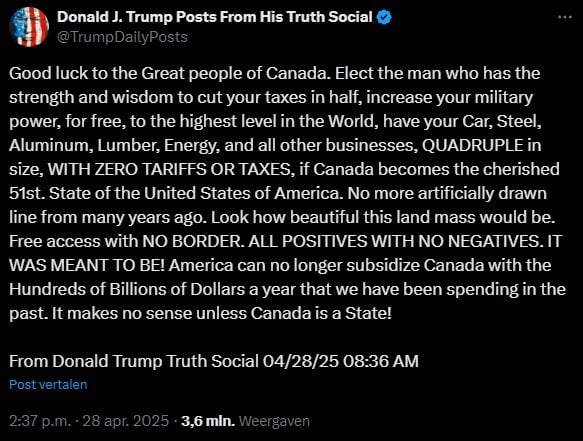583x441 pixels.
Task: Open the @TrumpDailyPosts handle link
Action: (x=122, y=37)
